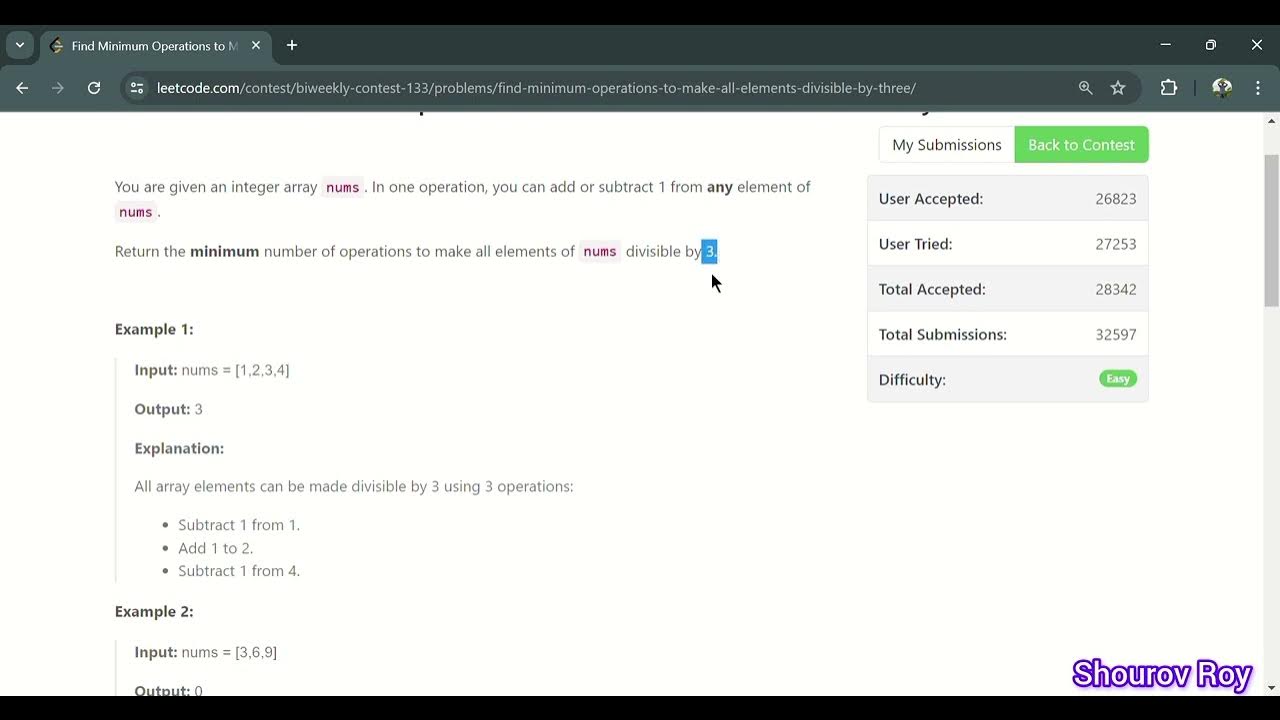Go forward in browser history
This screenshot has width=1280, height=720.
58,88
